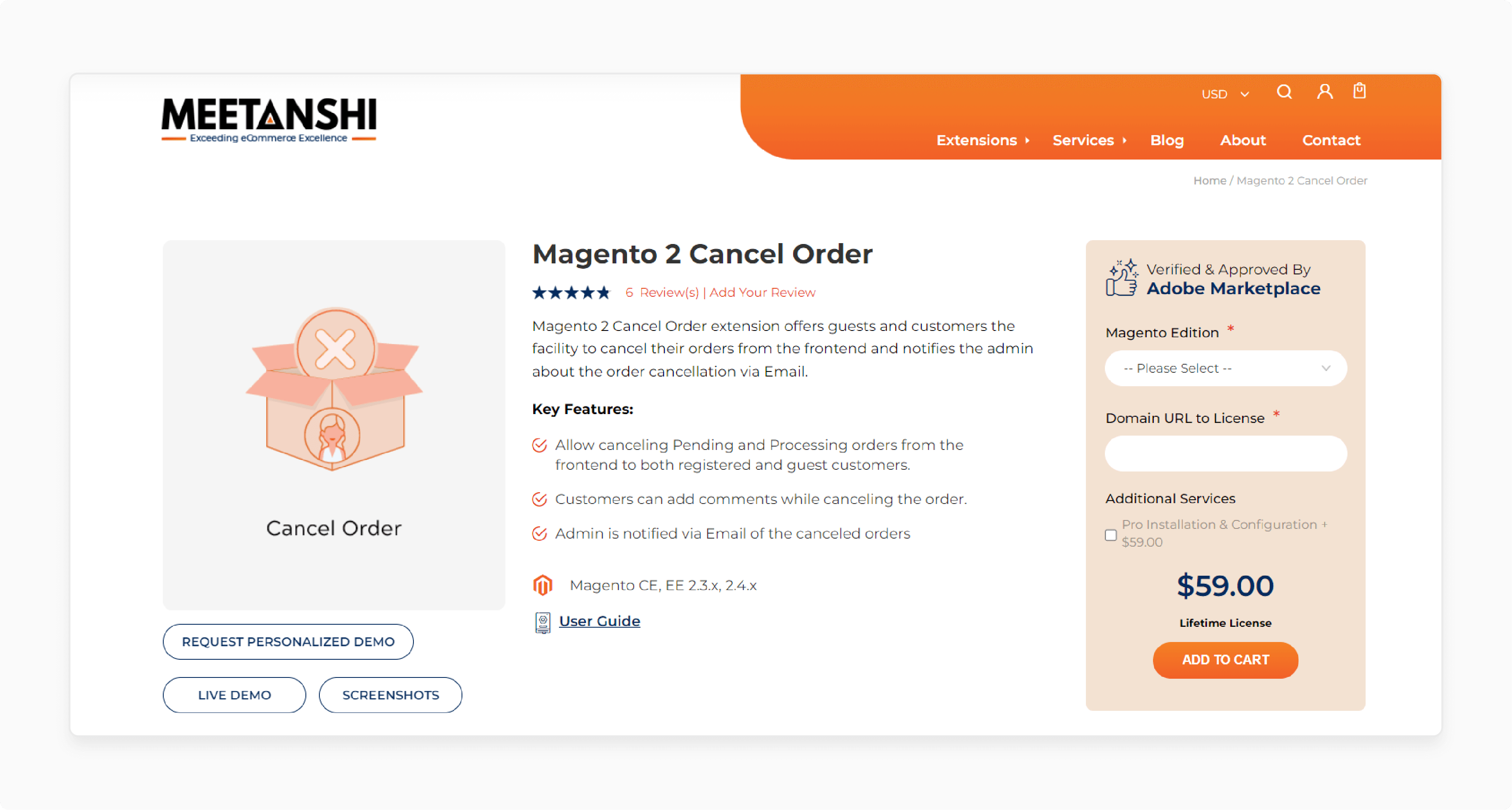This screenshot has width=1512, height=810.
Task: Click the About menu item
Action: [x=1243, y=140]
